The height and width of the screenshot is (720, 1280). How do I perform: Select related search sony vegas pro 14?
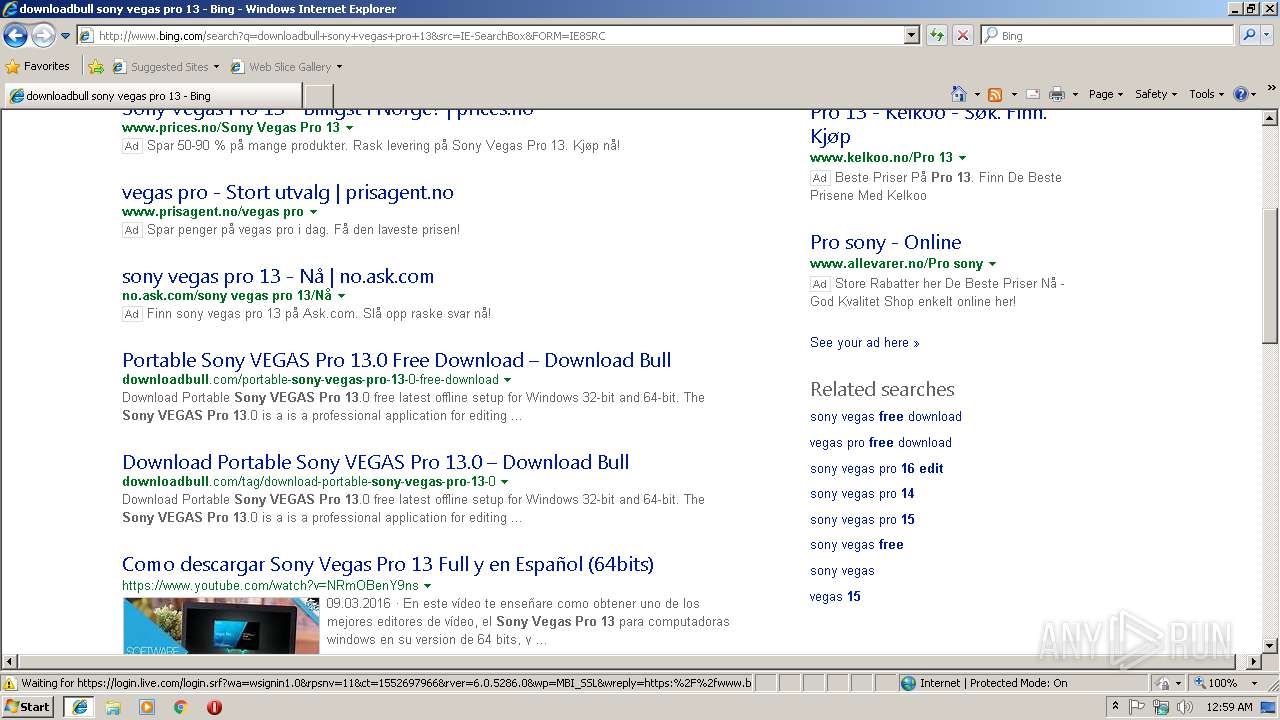pyautogui.click(x=862, y=493)
